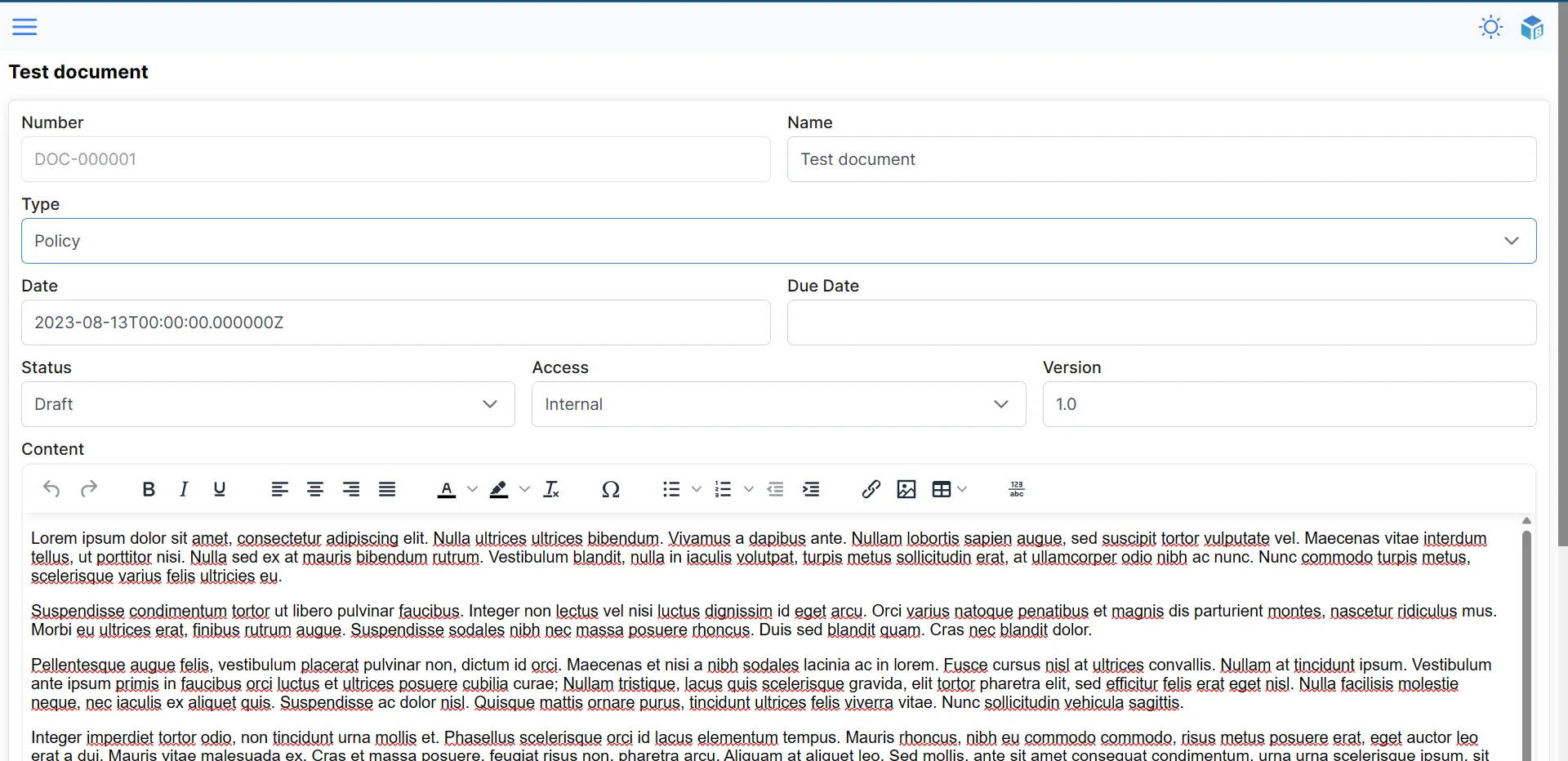The height and width of the screenshot is (761, 1568).
Task: Align text left
Action: point(279,489)
